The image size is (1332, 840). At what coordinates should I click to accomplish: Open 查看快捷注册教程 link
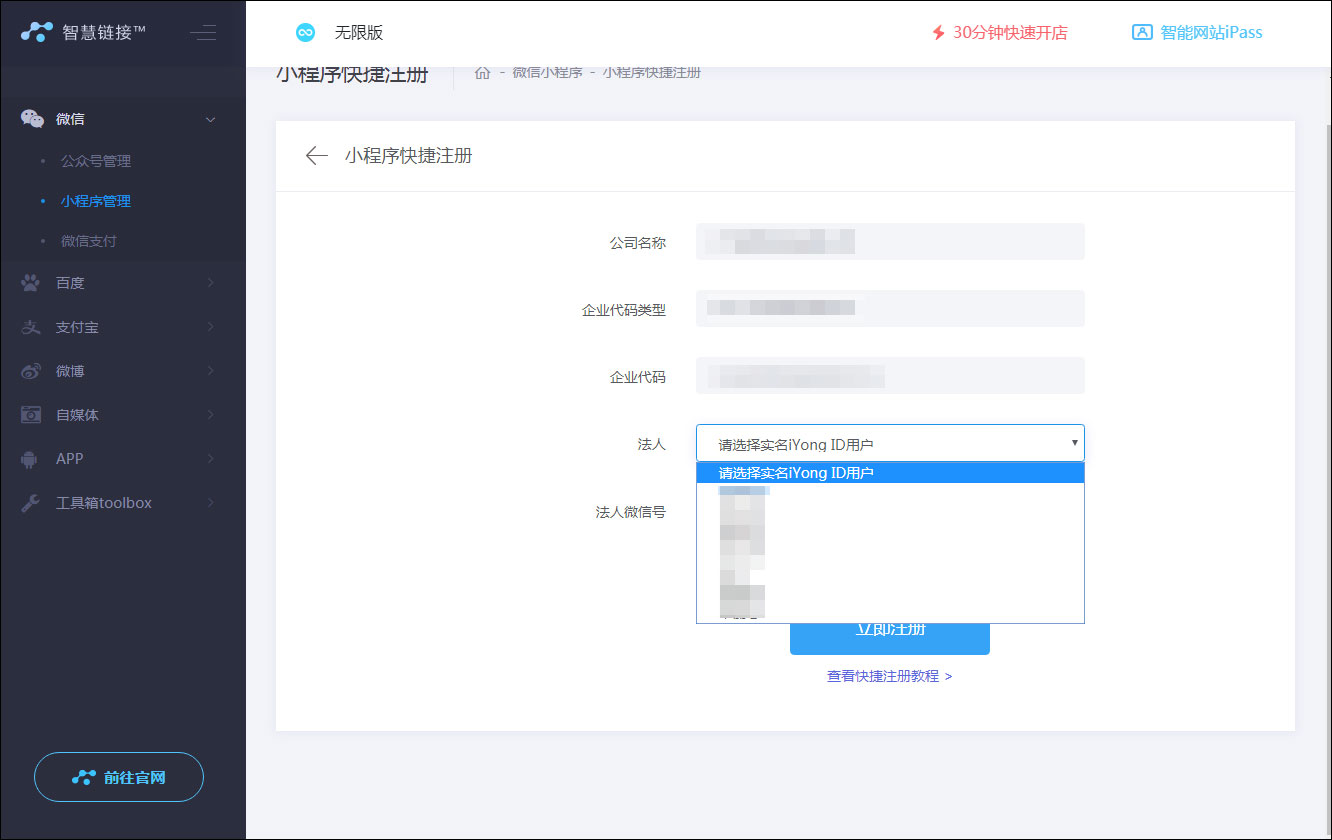coord(889,676)
